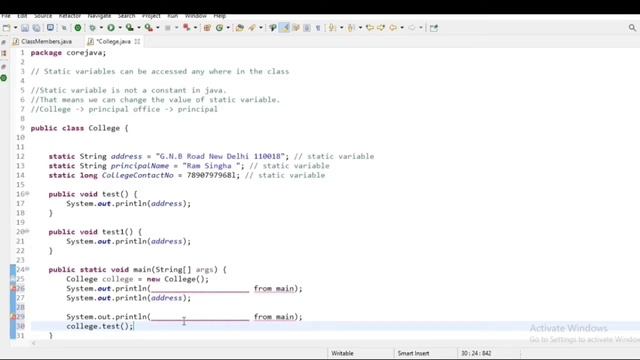Open the Project menu

(x=151, y=16)
